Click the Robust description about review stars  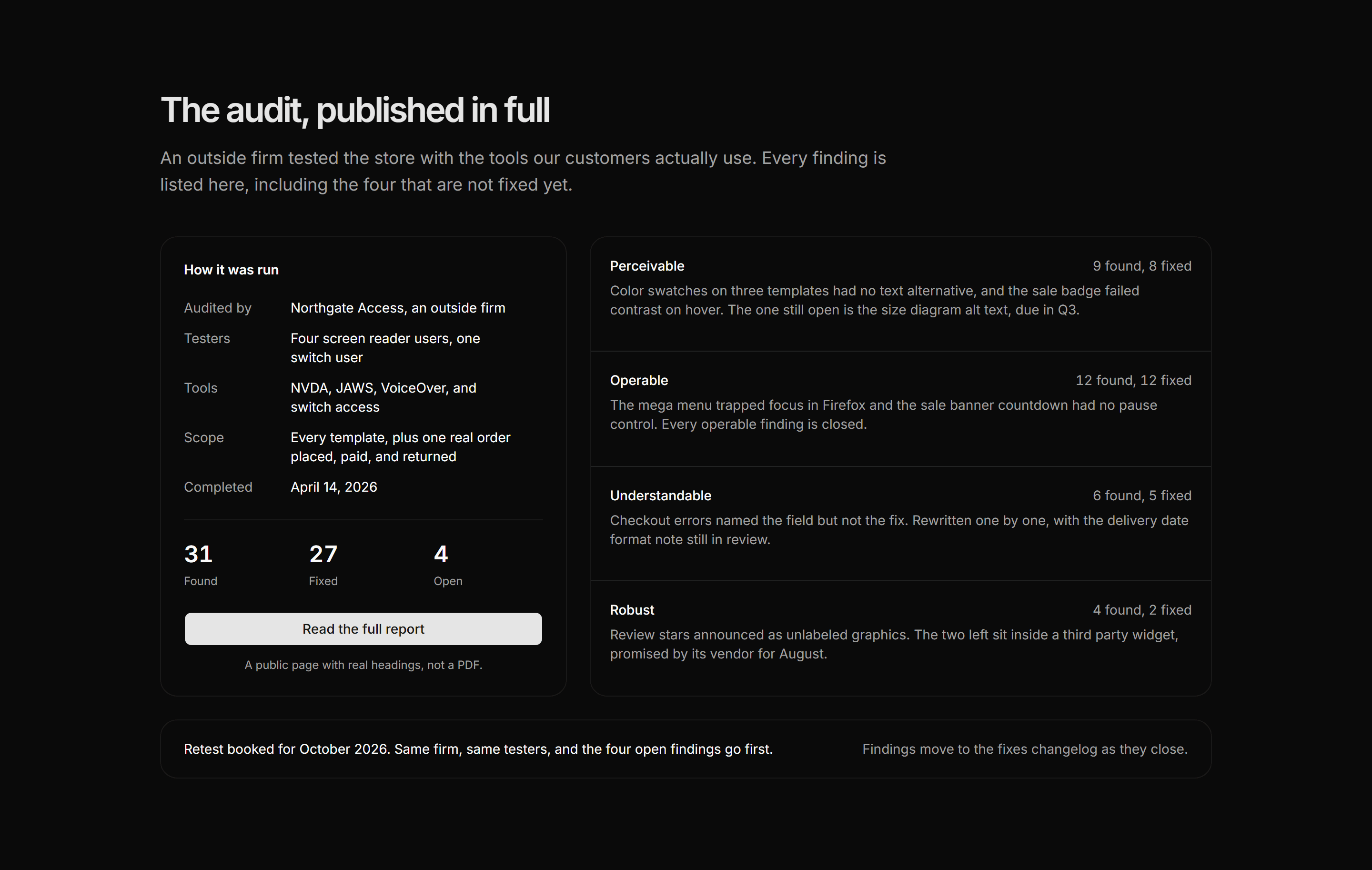click(x=894, y=644)
